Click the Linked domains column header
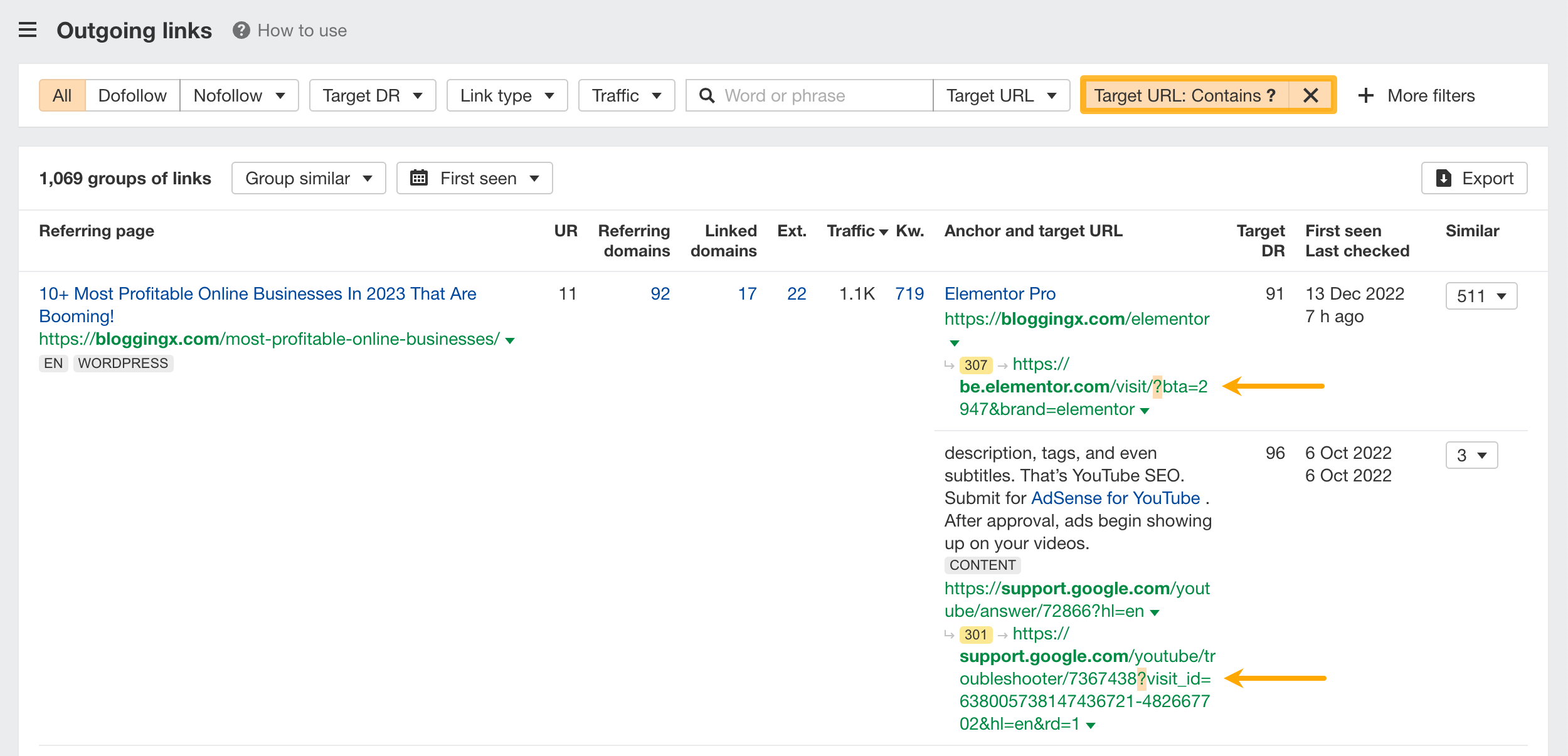The height and width of the screenshot is (756, 1568). click(724, 241)
